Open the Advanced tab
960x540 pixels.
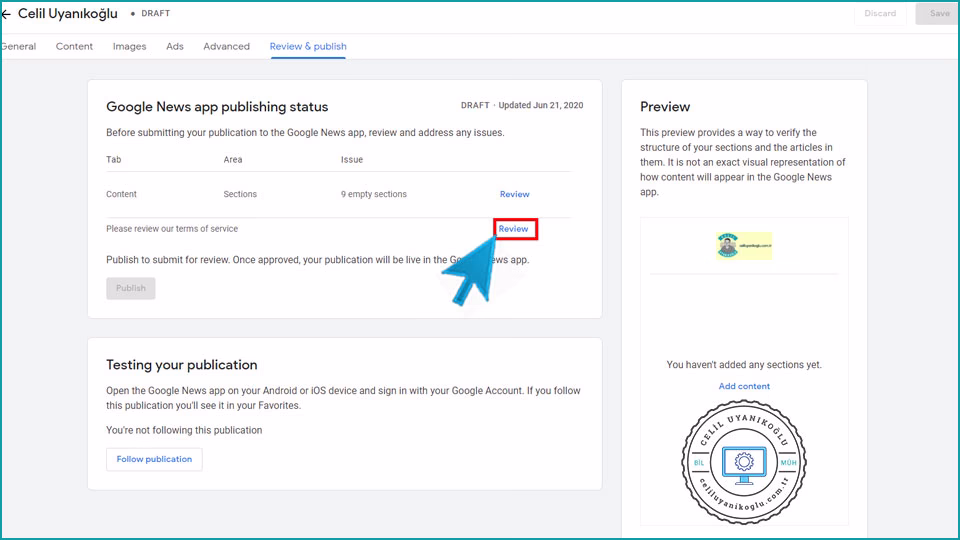[226, 46]
